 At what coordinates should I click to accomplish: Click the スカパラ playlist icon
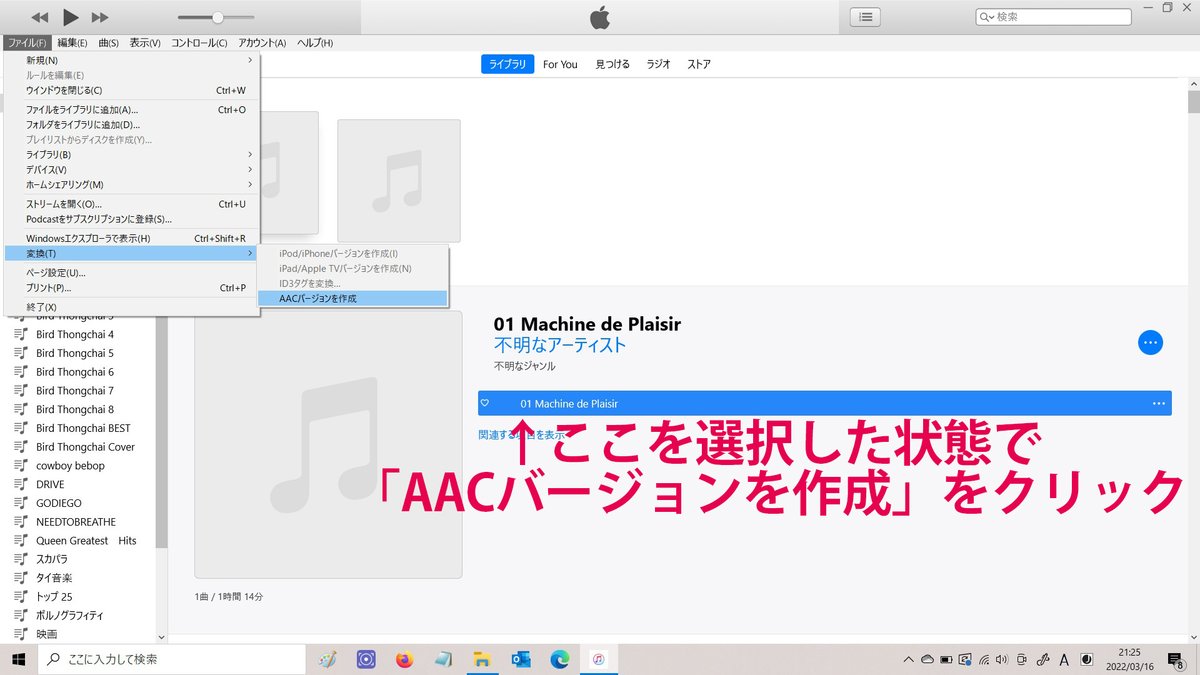click(20, 559)
